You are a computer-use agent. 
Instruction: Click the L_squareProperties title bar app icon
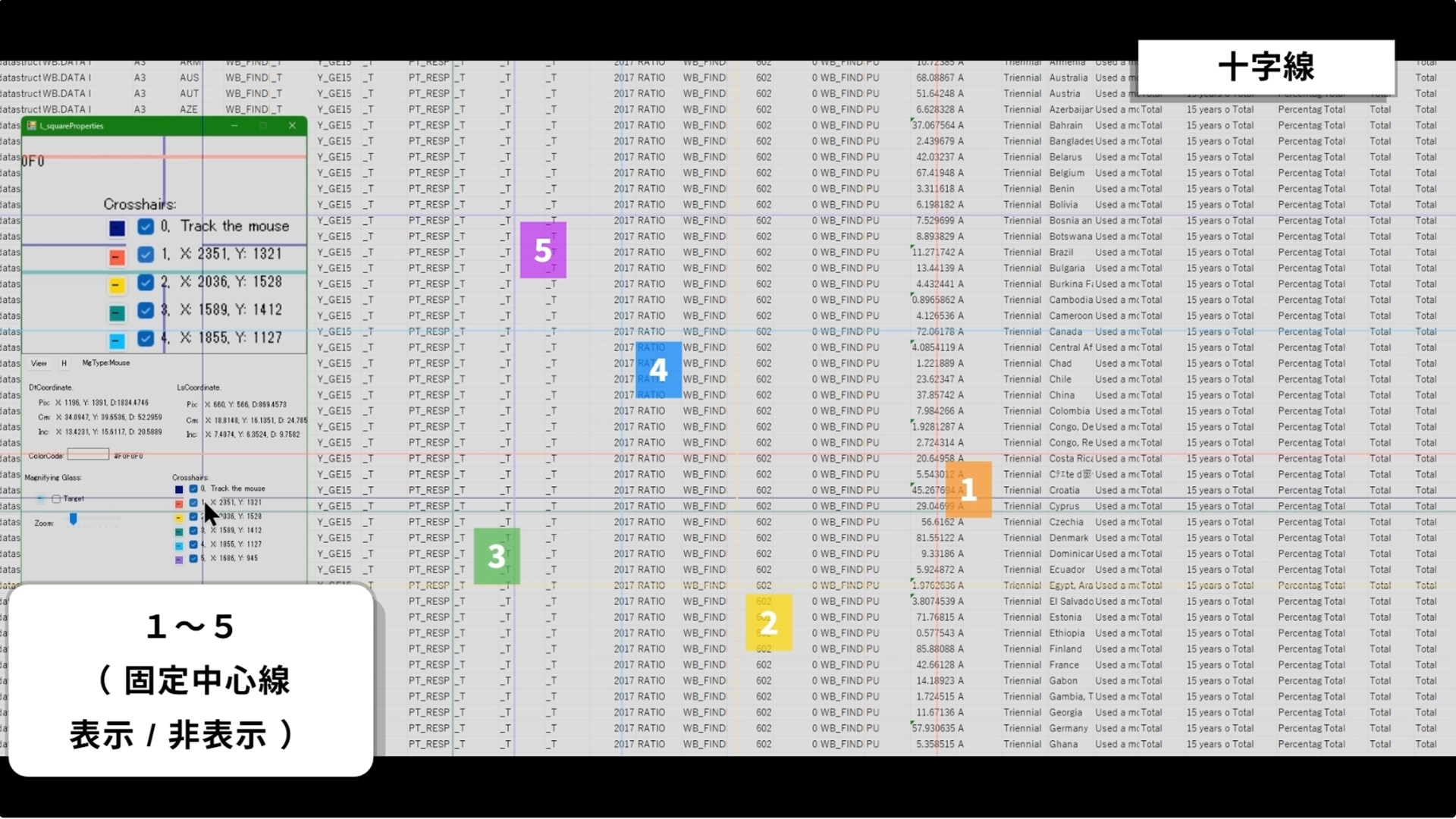[x=32, y=126]
